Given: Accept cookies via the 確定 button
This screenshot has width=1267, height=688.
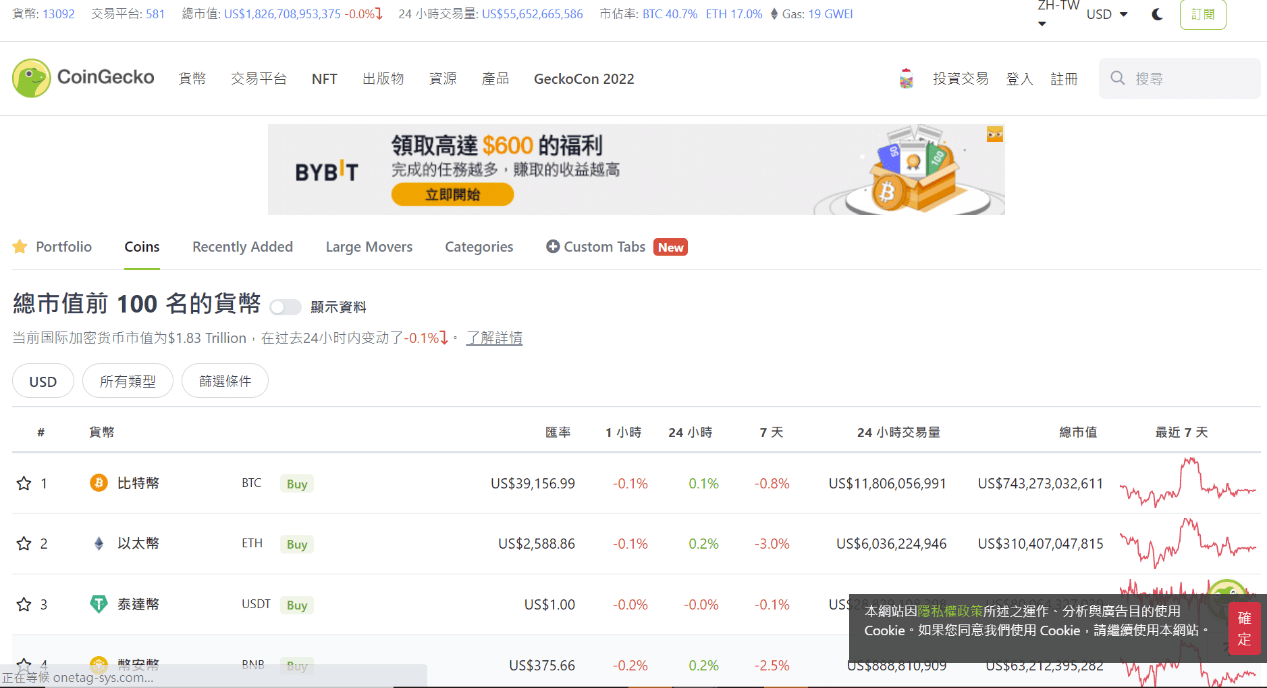Looking at the screenshot, I should pyautogui.click(x=1244, y=629).
